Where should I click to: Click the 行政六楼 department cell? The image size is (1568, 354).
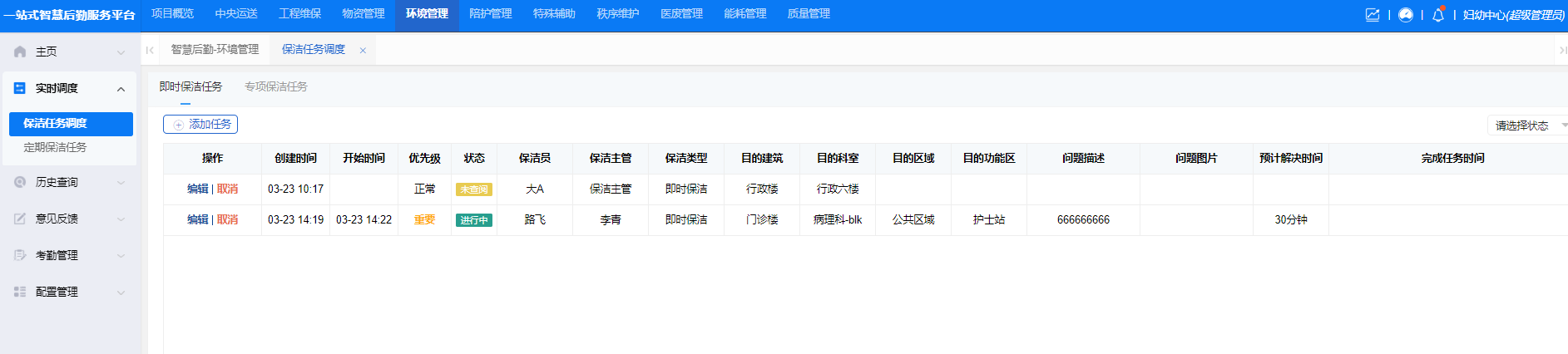pos(838,189)
